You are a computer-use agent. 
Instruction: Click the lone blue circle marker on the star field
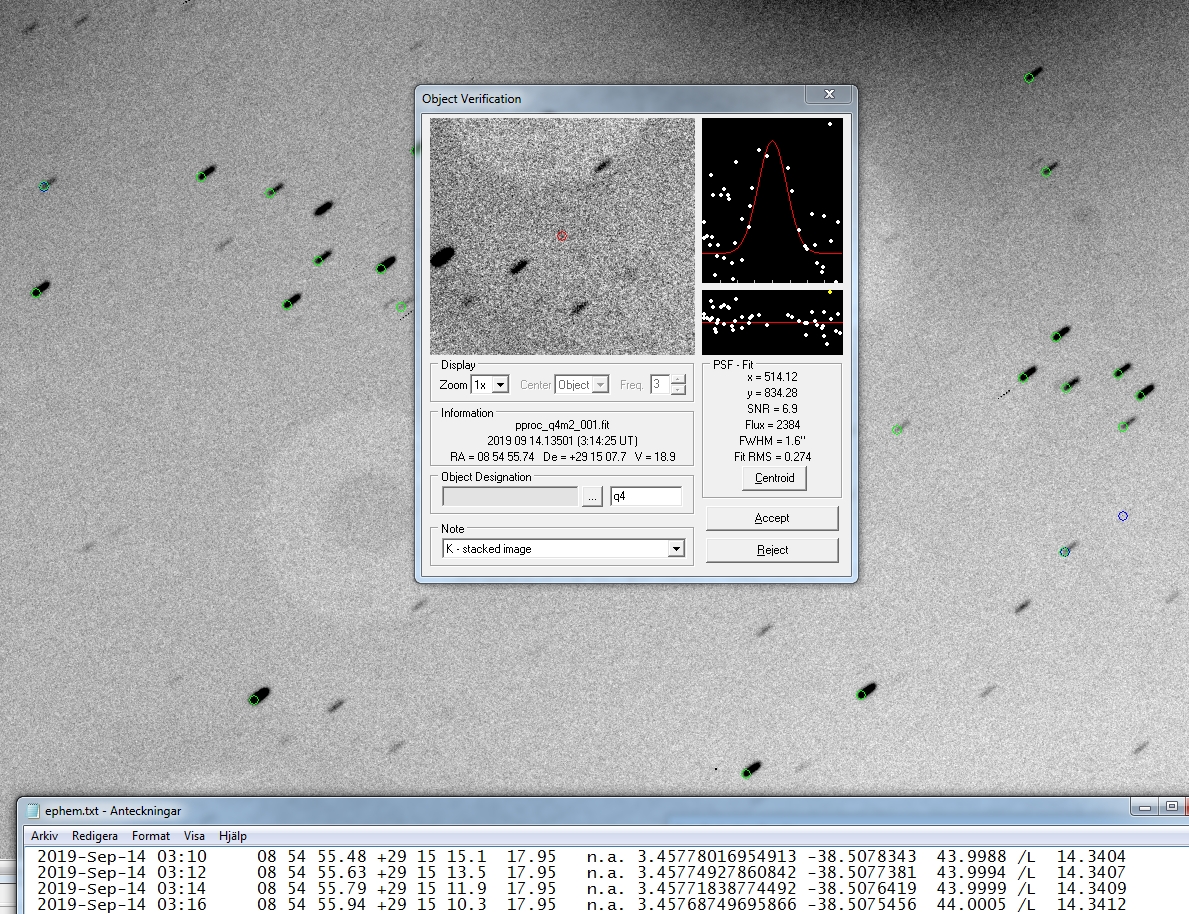pyautogui.click(x=1122, y=516)
